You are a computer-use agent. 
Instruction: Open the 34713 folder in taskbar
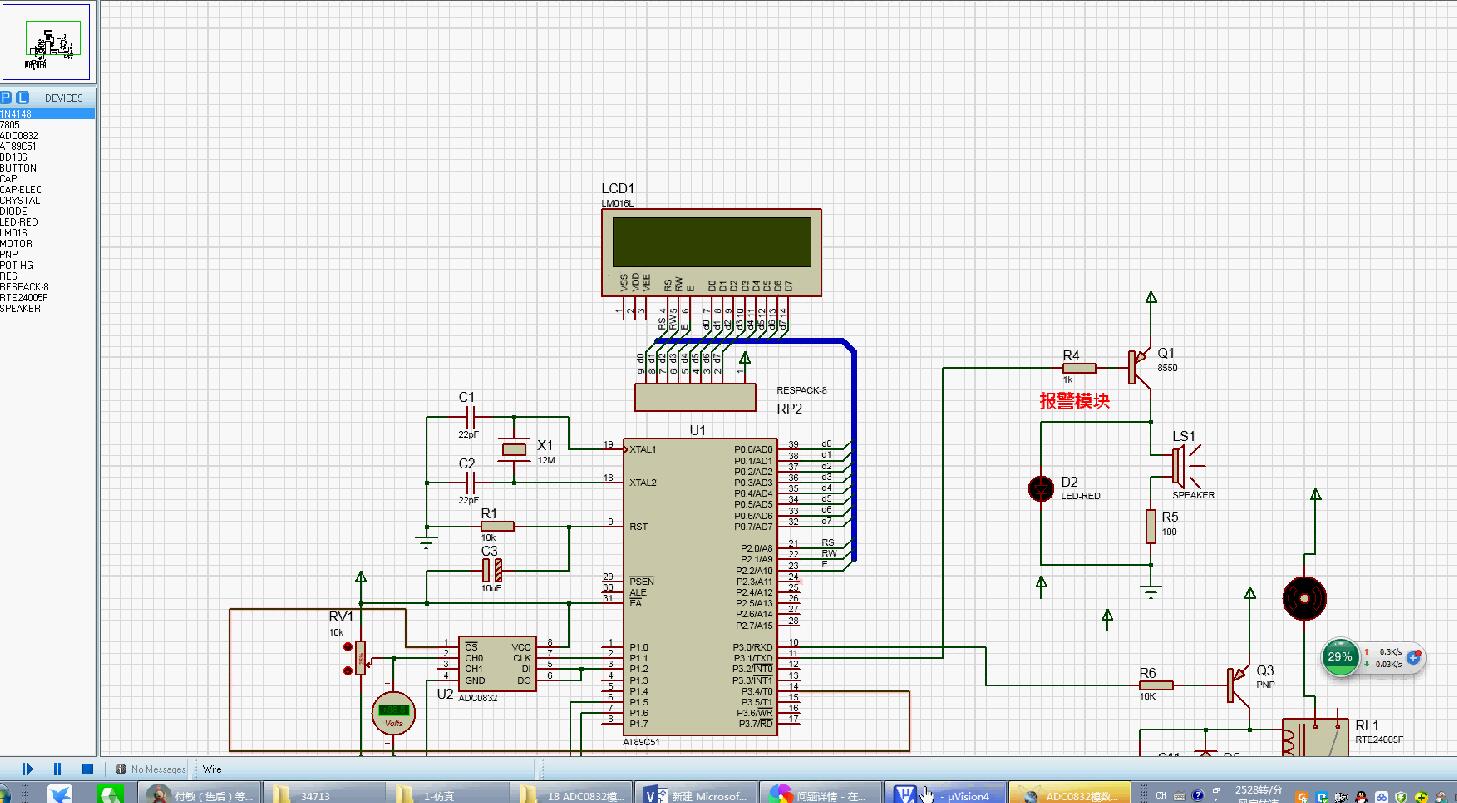[x=324, y=795]
